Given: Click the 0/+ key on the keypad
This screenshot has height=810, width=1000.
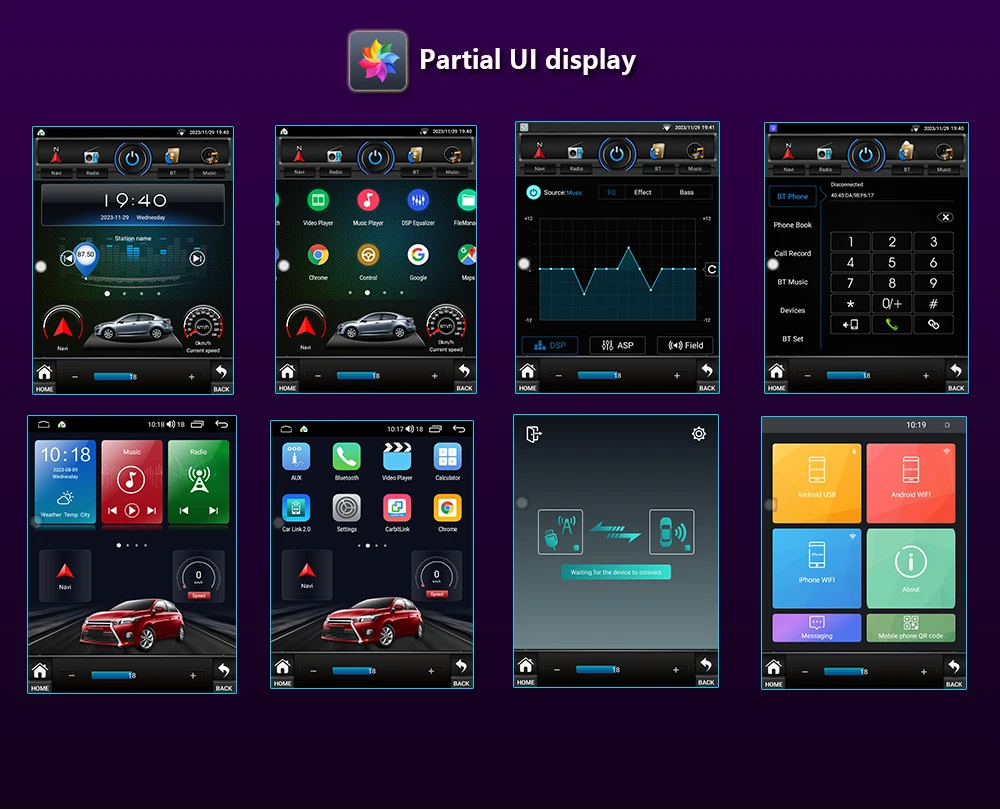Looking at the screenshot, I should tap(892, 304).
